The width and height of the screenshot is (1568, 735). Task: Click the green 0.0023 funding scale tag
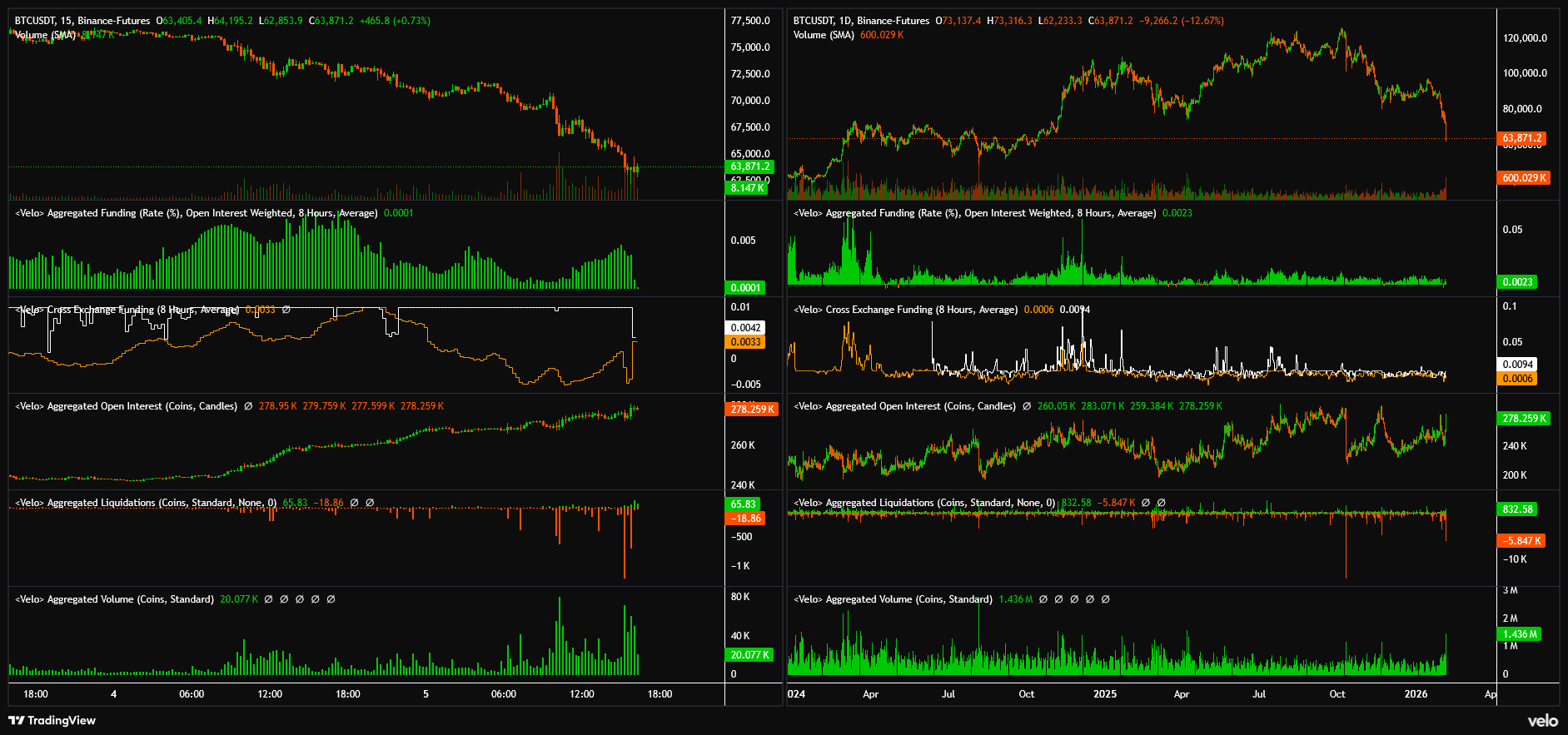1517,282
